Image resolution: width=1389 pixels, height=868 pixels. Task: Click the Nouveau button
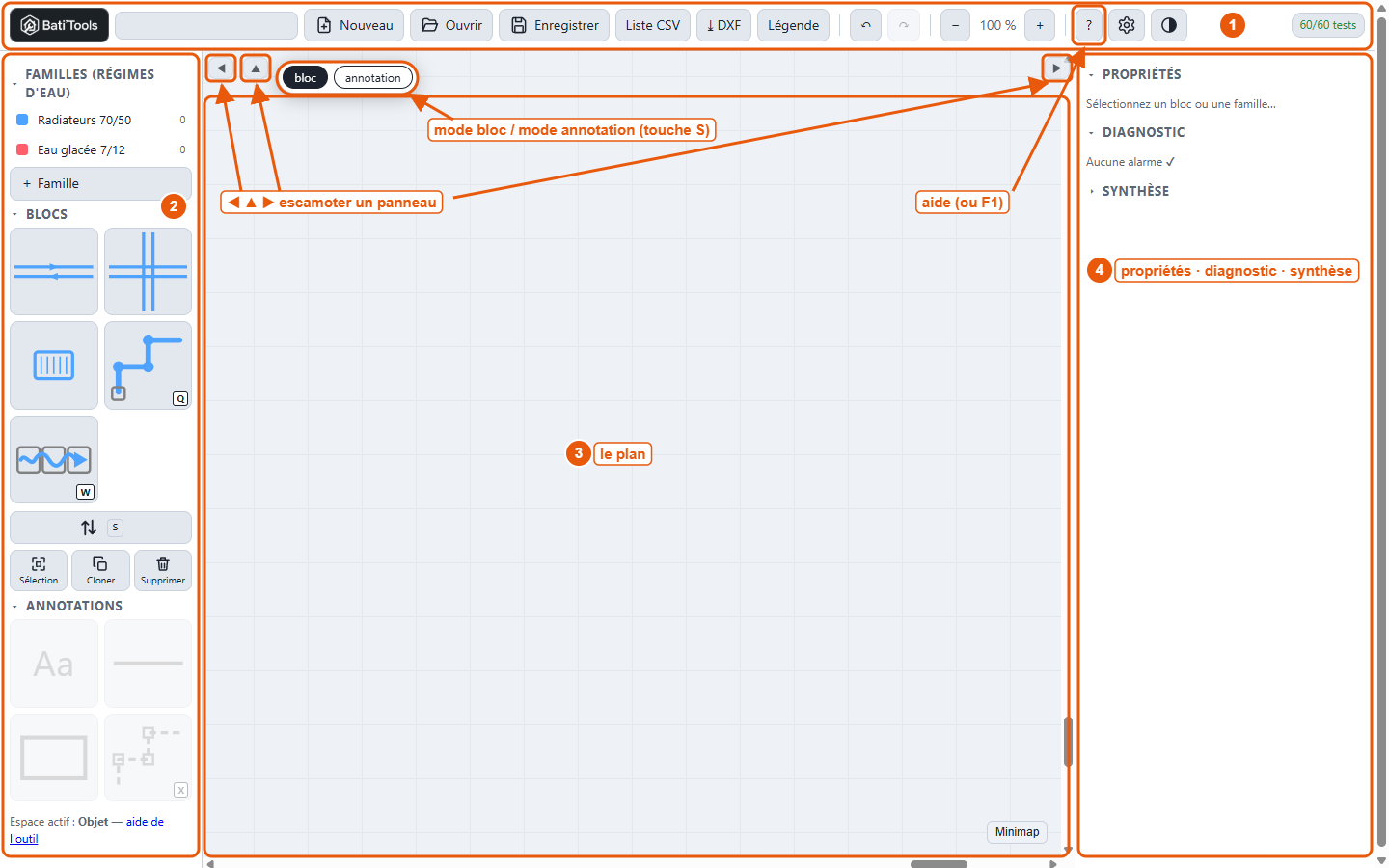coord(354,25)
